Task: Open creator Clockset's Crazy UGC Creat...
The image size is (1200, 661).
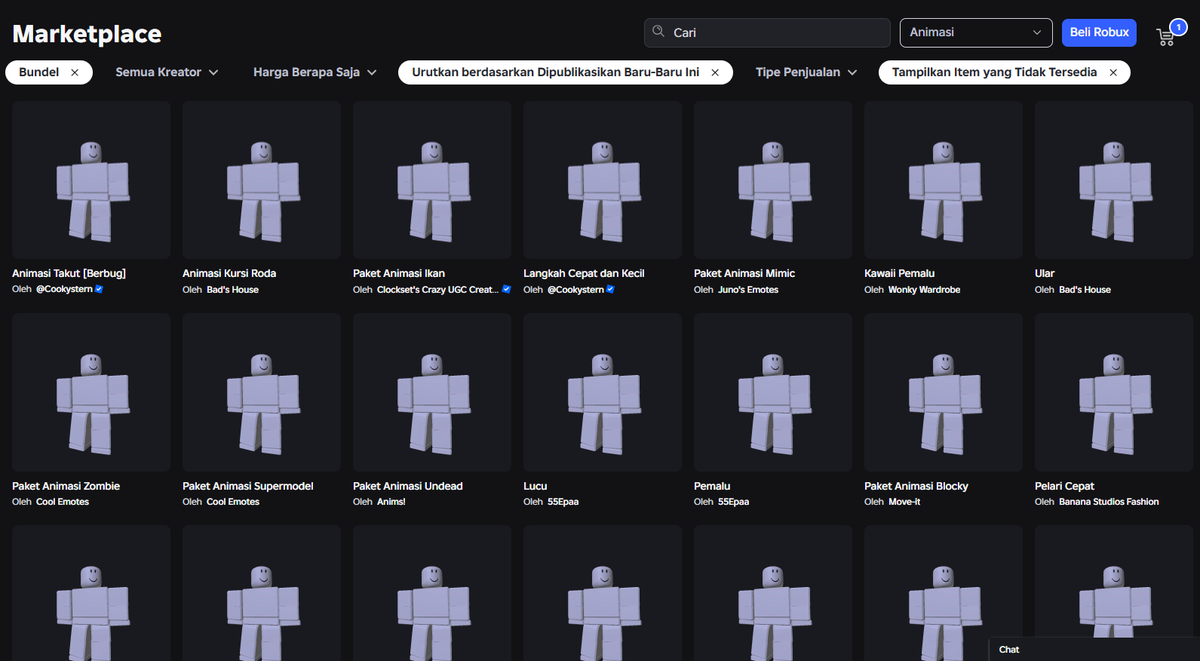Action: click(438, 290)
